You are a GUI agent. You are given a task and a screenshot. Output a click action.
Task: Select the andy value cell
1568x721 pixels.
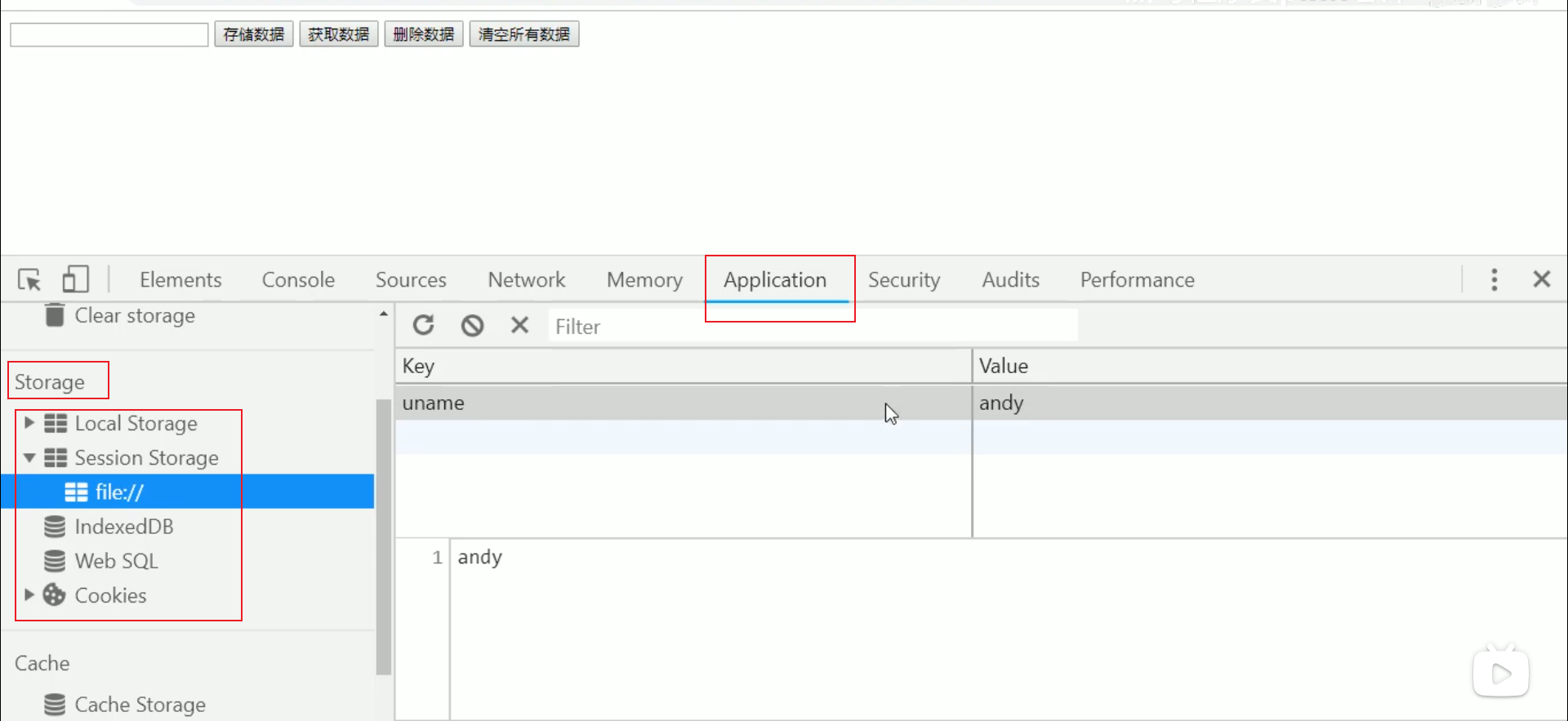[1270, 403]
